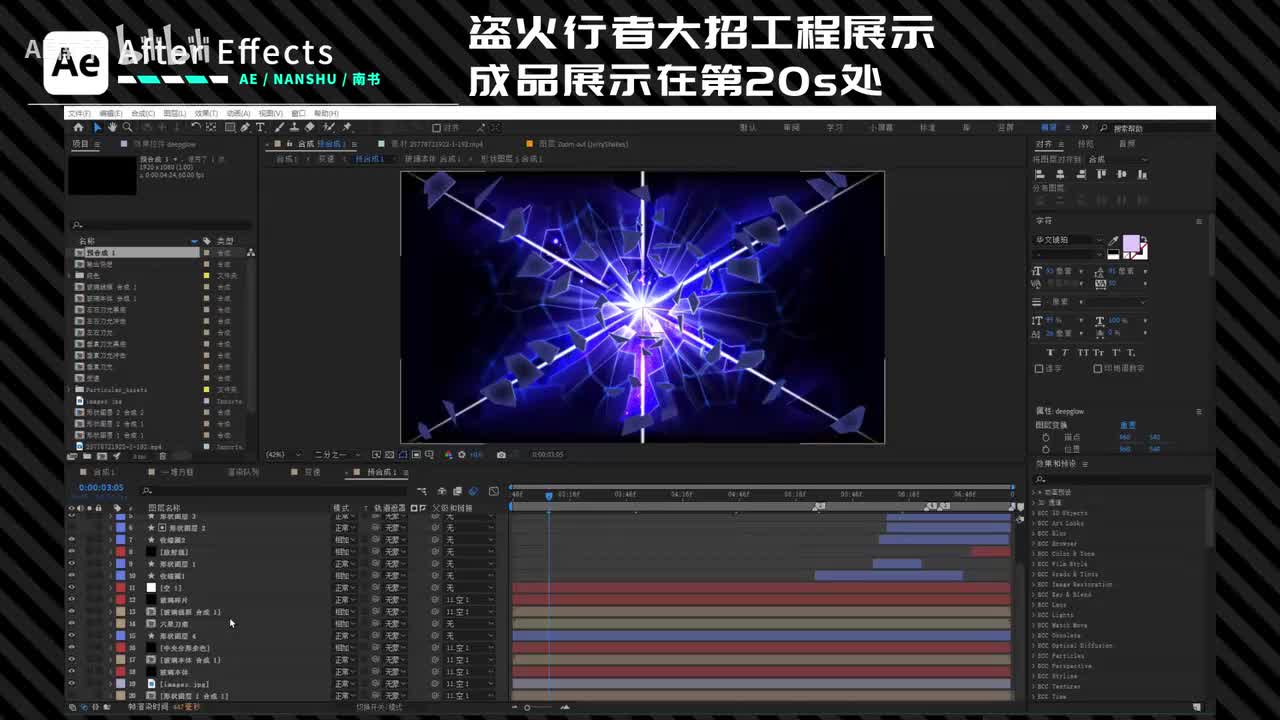Select the Eraser tool
This screenshot has width=1280, height=720.
click(310, 127)
